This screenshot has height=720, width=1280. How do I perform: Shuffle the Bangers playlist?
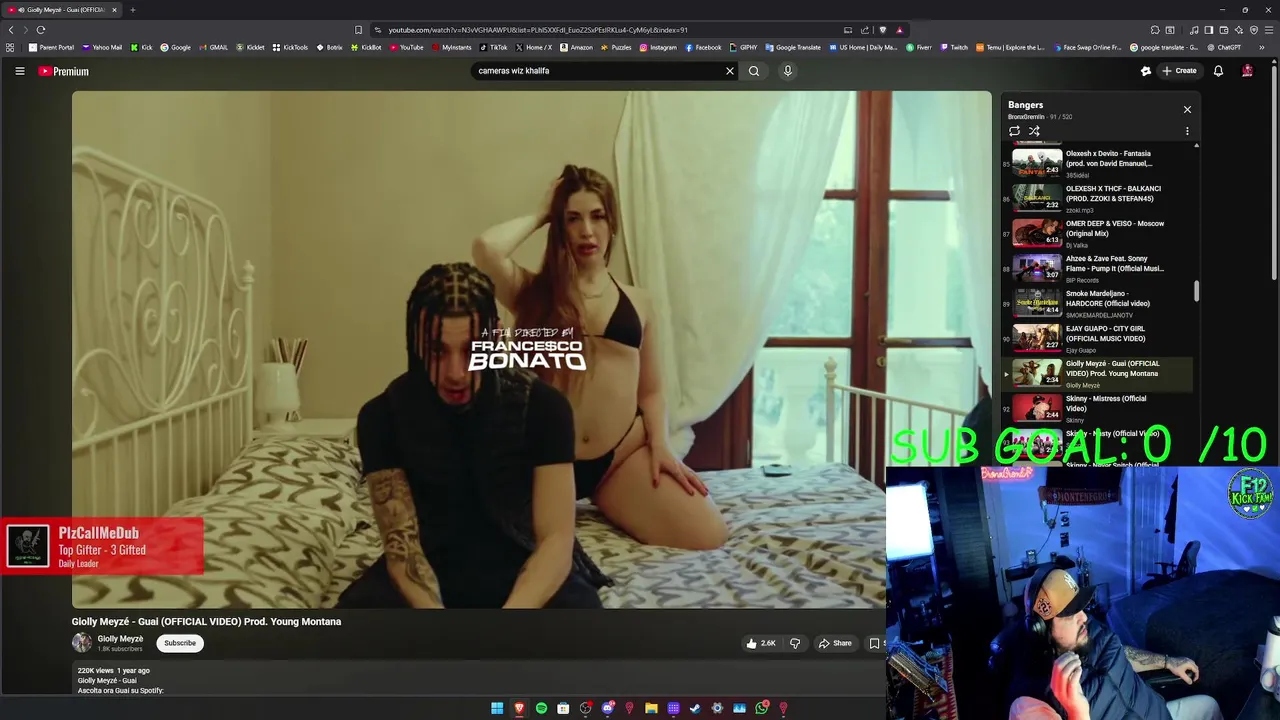pos(1034,131)
